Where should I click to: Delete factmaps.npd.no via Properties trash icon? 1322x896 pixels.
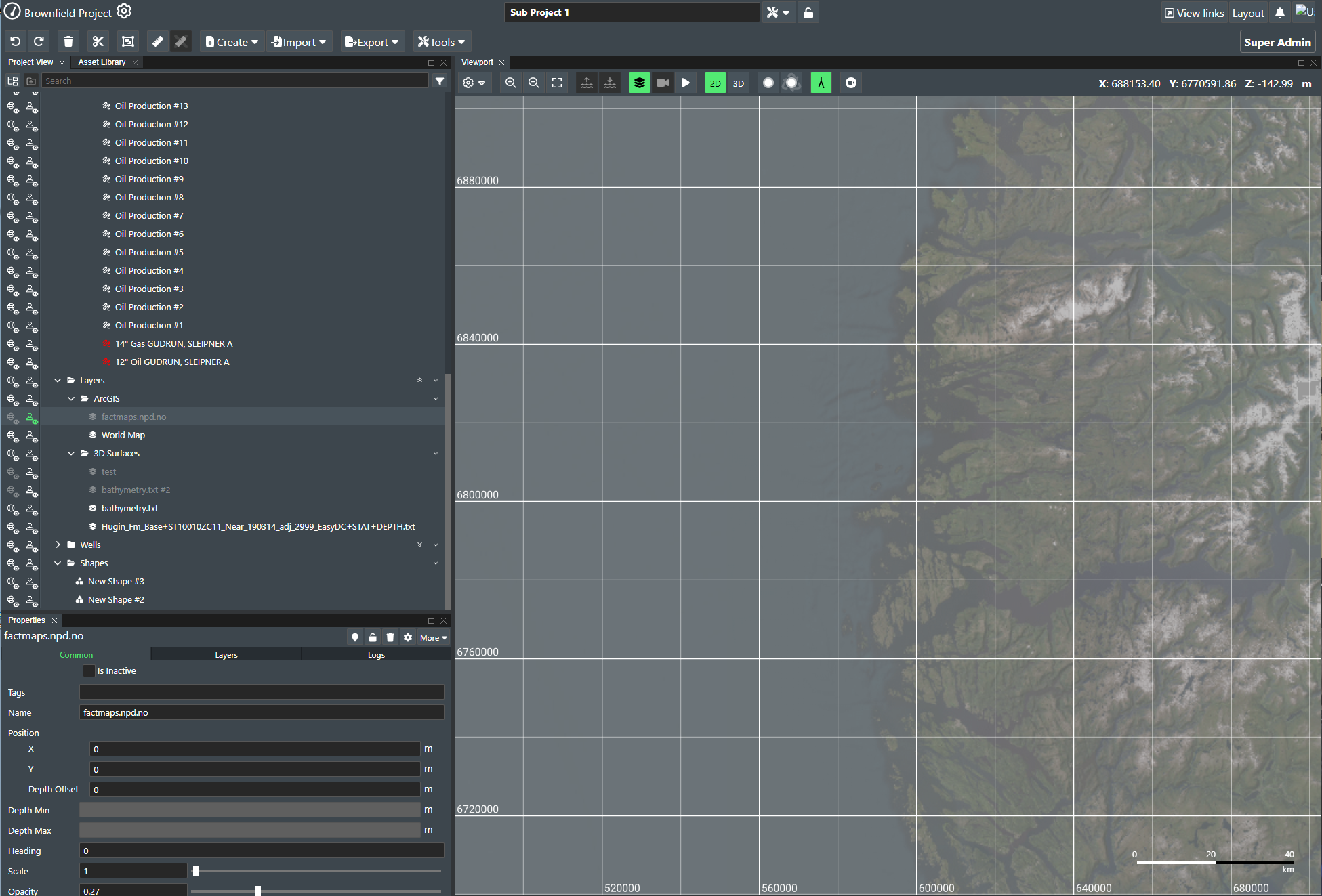pyautogui.click(x=390, y=637)
